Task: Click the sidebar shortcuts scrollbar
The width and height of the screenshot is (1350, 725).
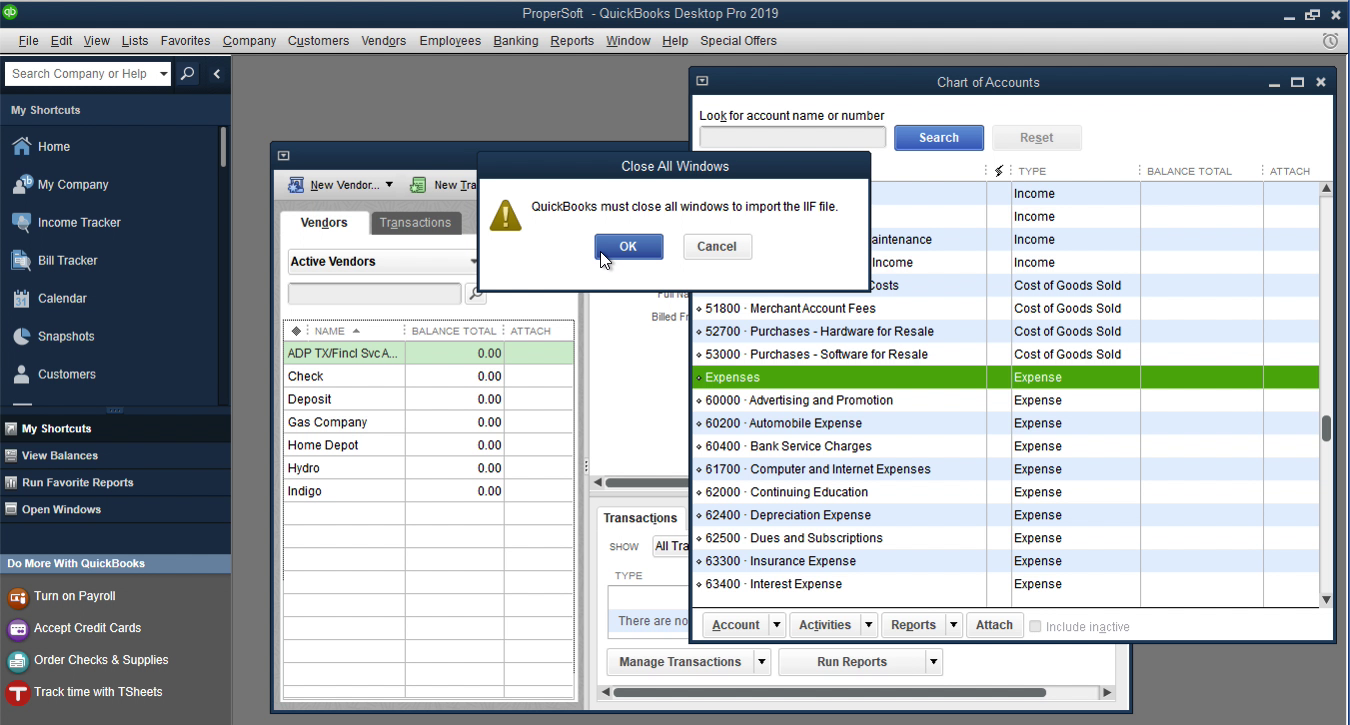Action: (x=223, y=147)
